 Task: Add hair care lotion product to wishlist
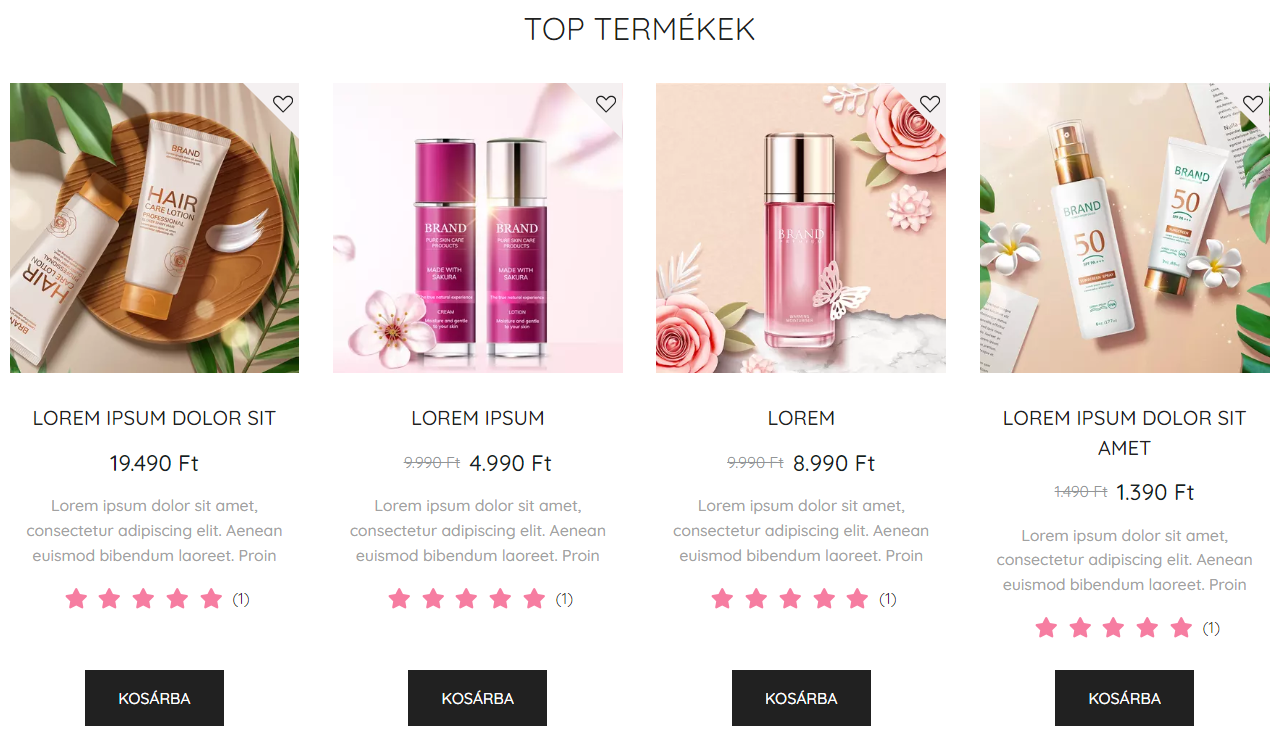coord(283,104)
